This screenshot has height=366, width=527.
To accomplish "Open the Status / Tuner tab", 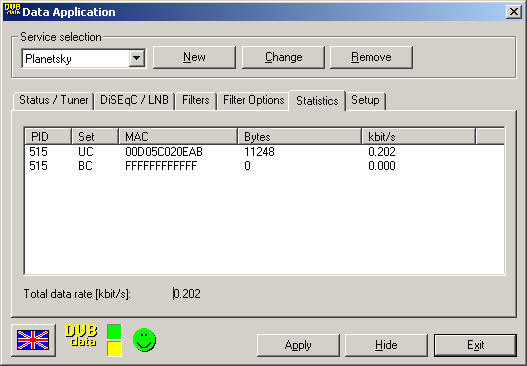I will tap(53, 100).
